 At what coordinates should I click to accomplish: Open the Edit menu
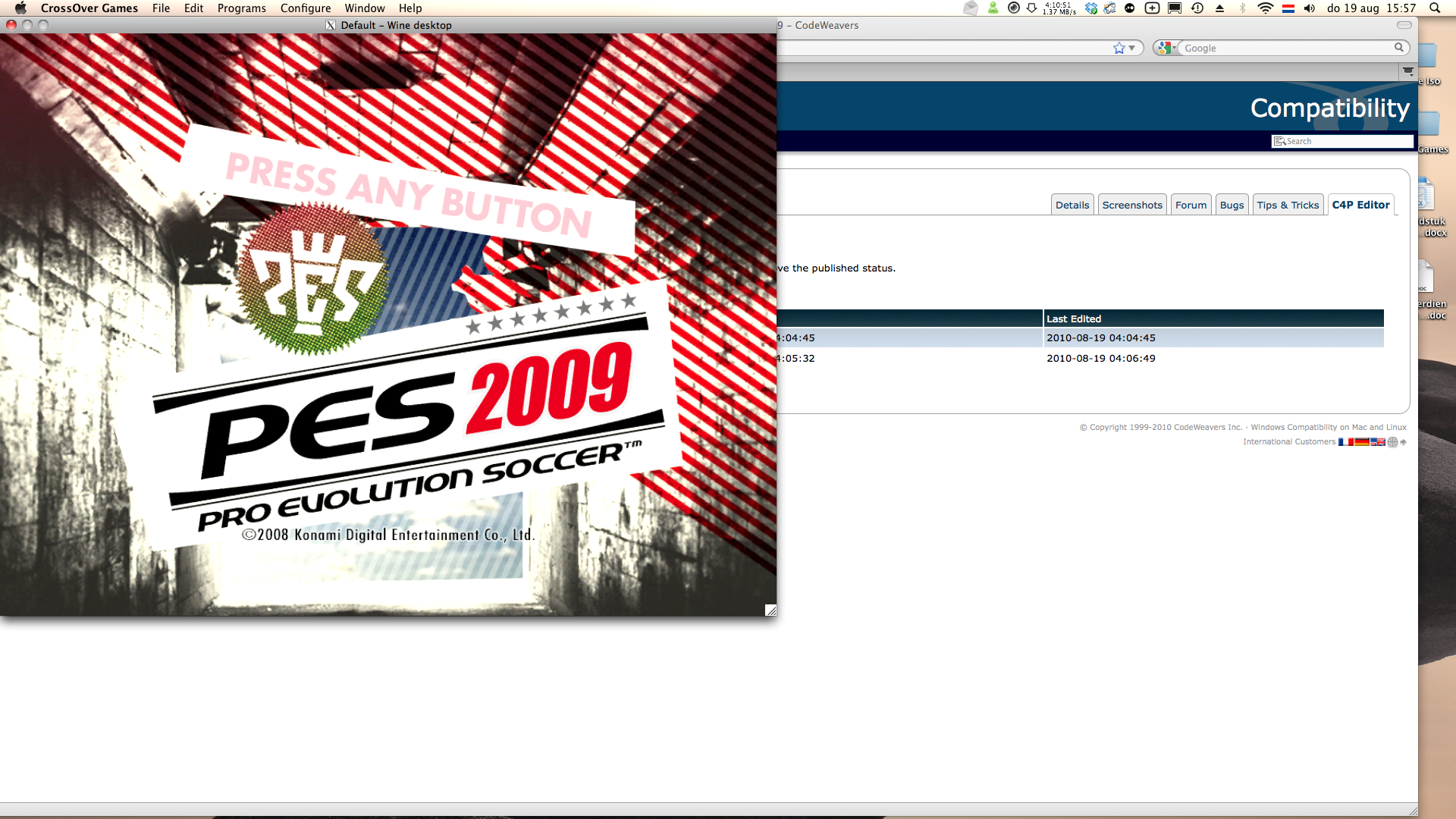coord(193,8)
